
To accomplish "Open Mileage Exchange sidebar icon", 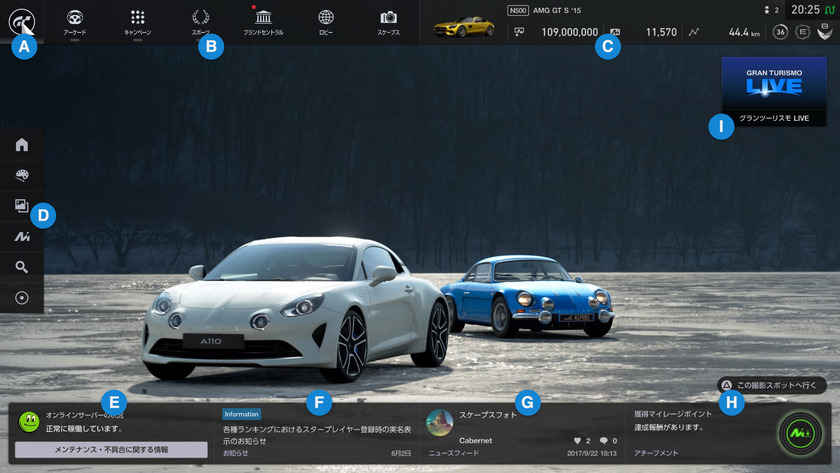I will click(21, 237).
